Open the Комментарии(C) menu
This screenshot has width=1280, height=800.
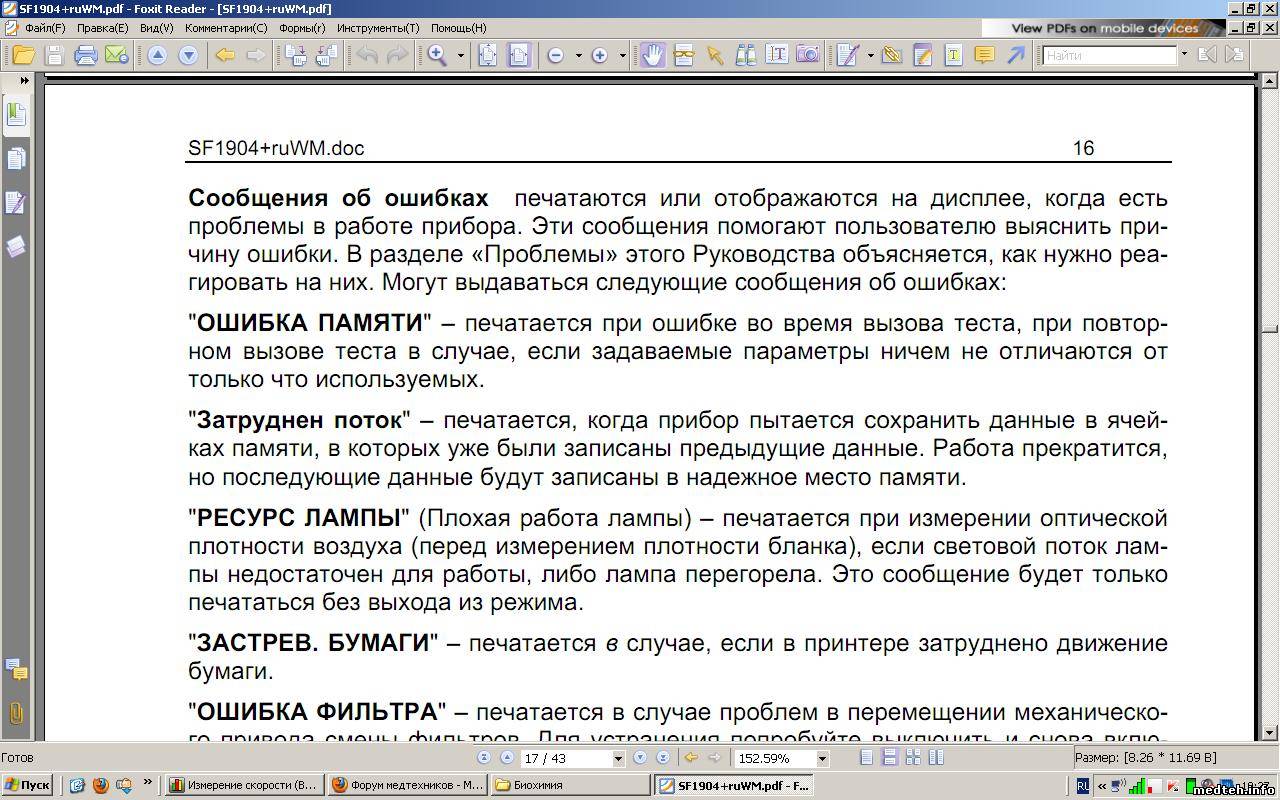226,28
